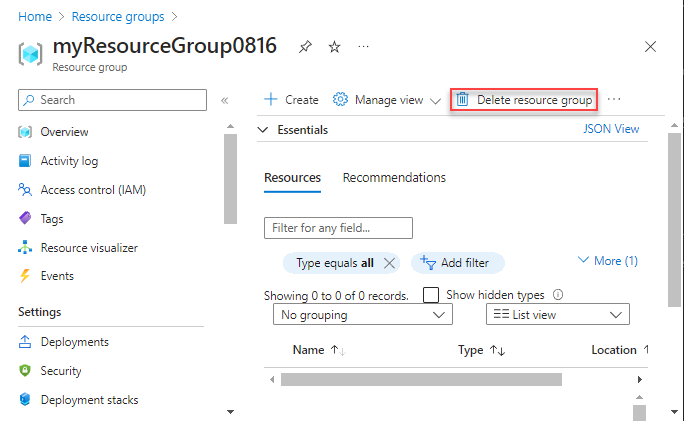Open the Events lightning icon item
This screenshot has height=421, width=684.
25,276
